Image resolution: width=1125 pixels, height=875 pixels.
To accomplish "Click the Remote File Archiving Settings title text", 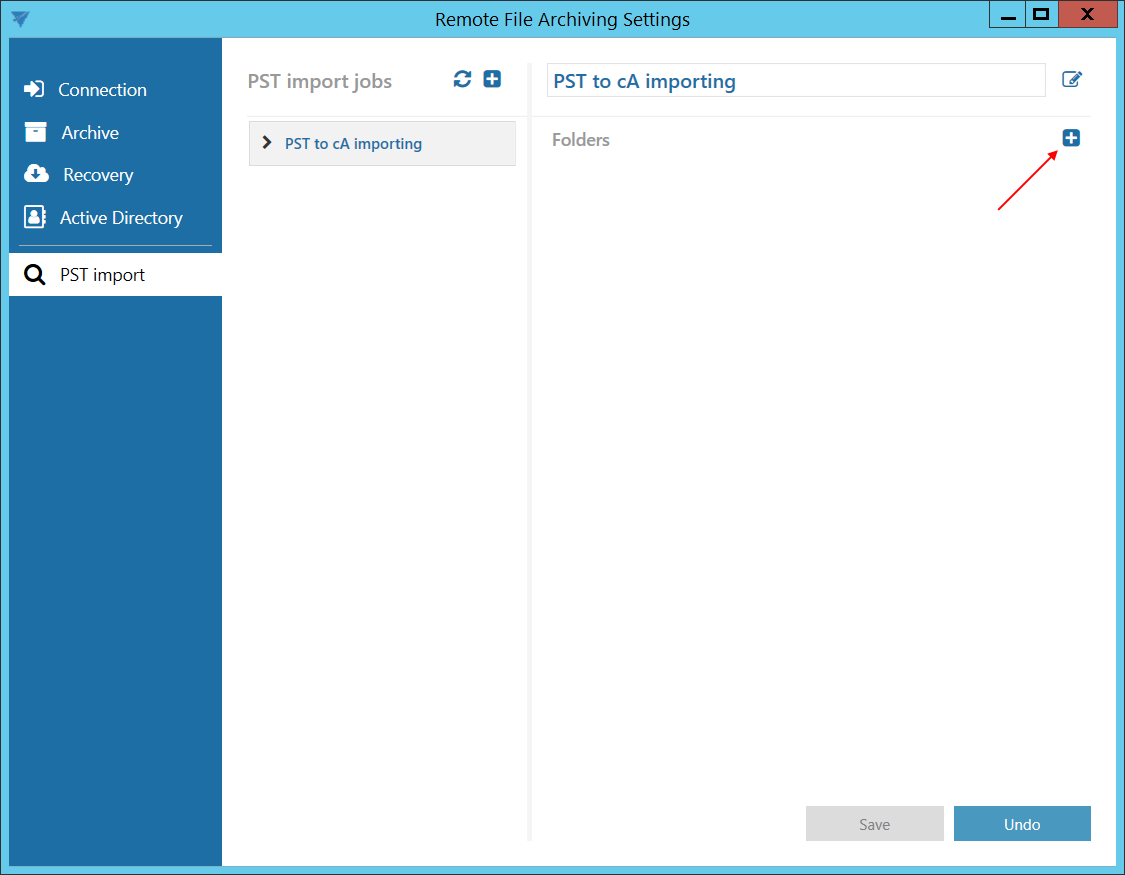I will (562, 19).
